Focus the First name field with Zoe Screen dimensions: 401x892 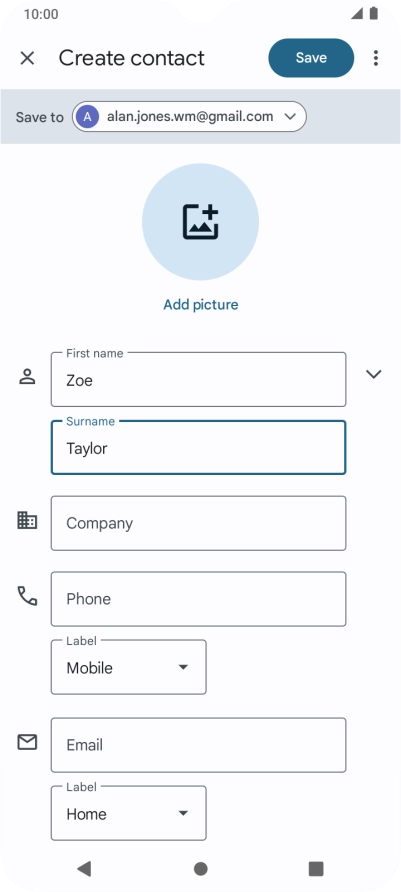(x=199, y=379)
